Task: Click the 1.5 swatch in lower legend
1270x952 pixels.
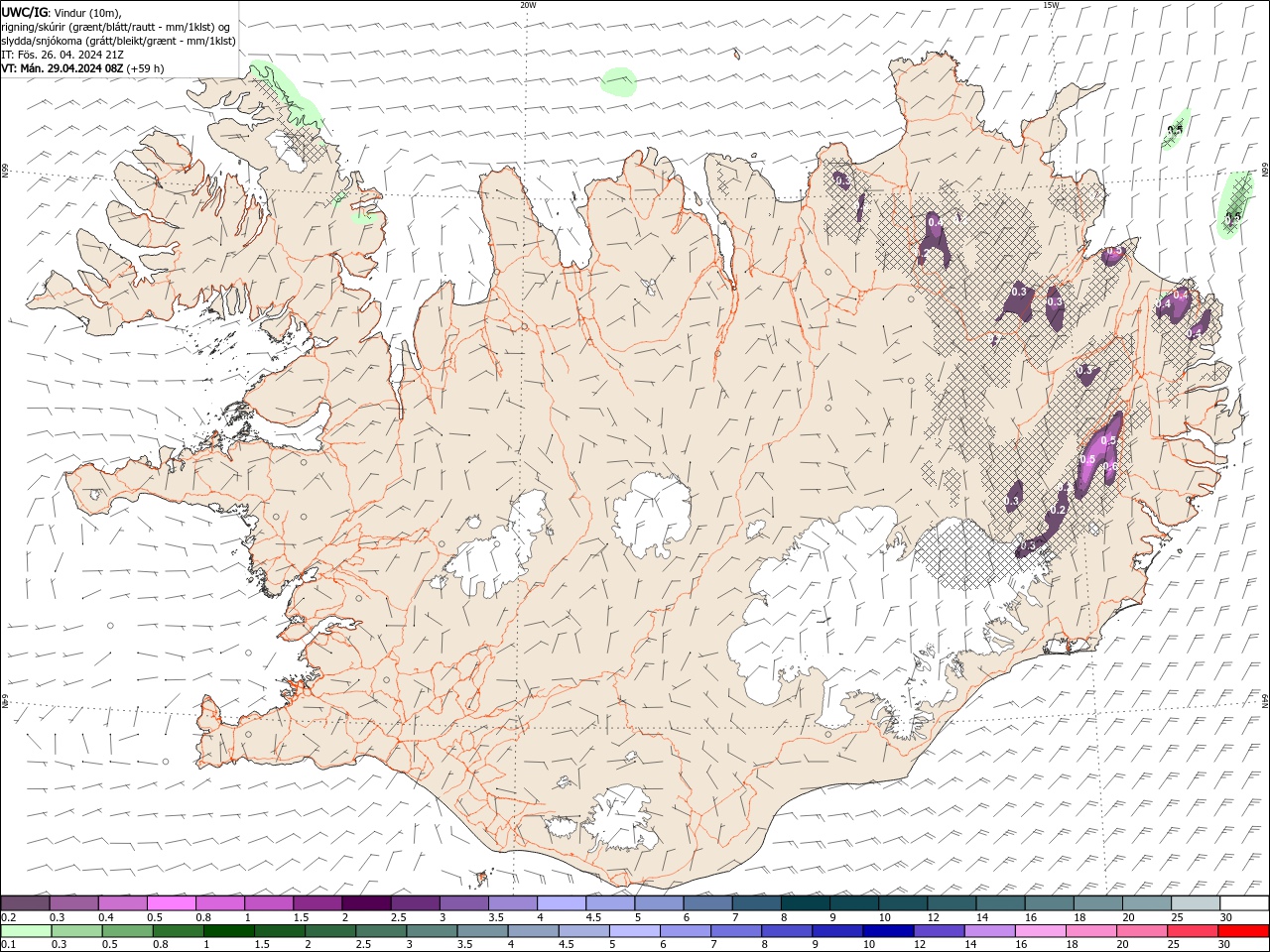Action: click(280, 931)
